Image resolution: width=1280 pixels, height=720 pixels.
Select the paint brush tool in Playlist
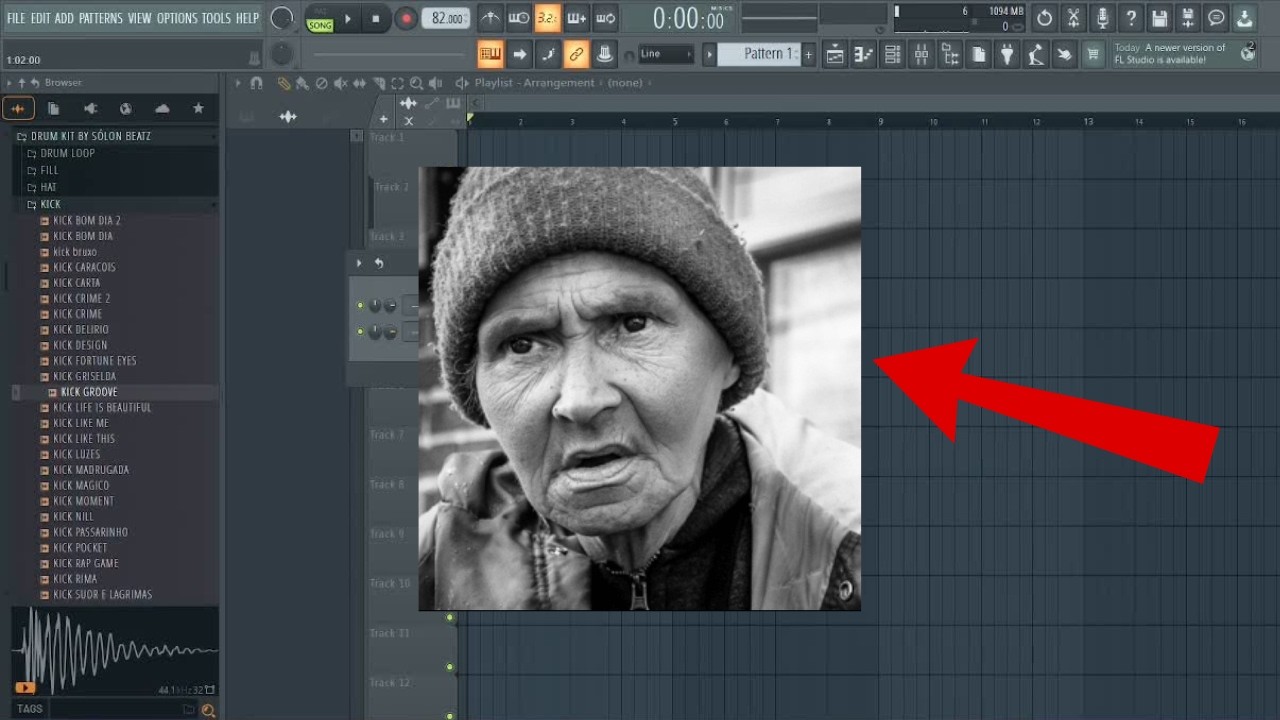pyautogui.click(x=302, y=83)
